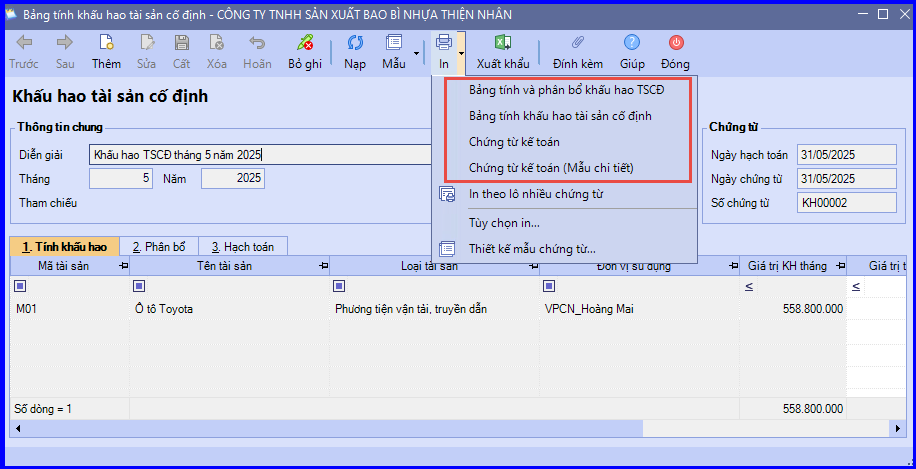This screenshot has width=916, height=469.
Task: Switch to 2. Phân bổ tab
Action: 159,246
